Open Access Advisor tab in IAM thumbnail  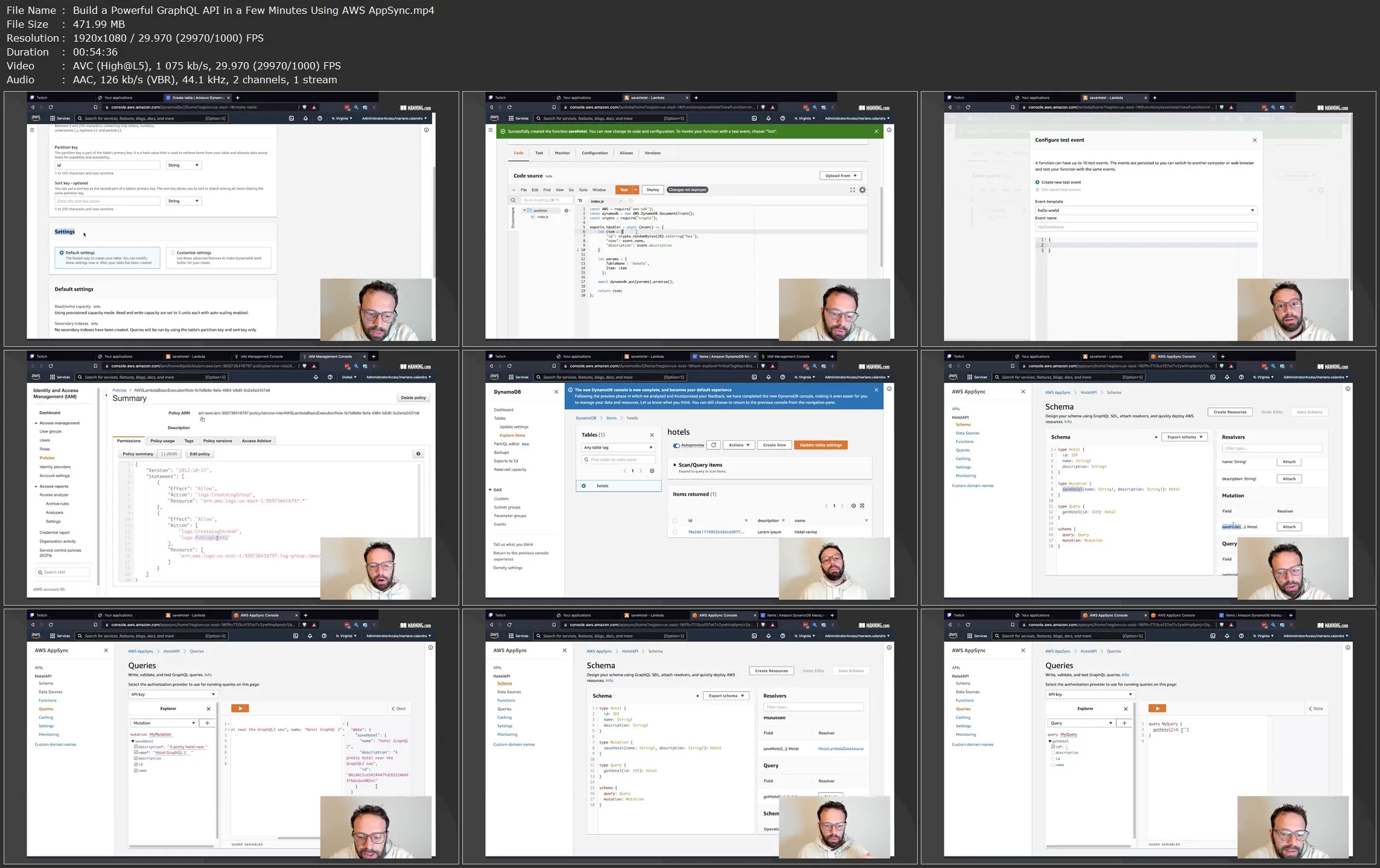click(256, 441)
